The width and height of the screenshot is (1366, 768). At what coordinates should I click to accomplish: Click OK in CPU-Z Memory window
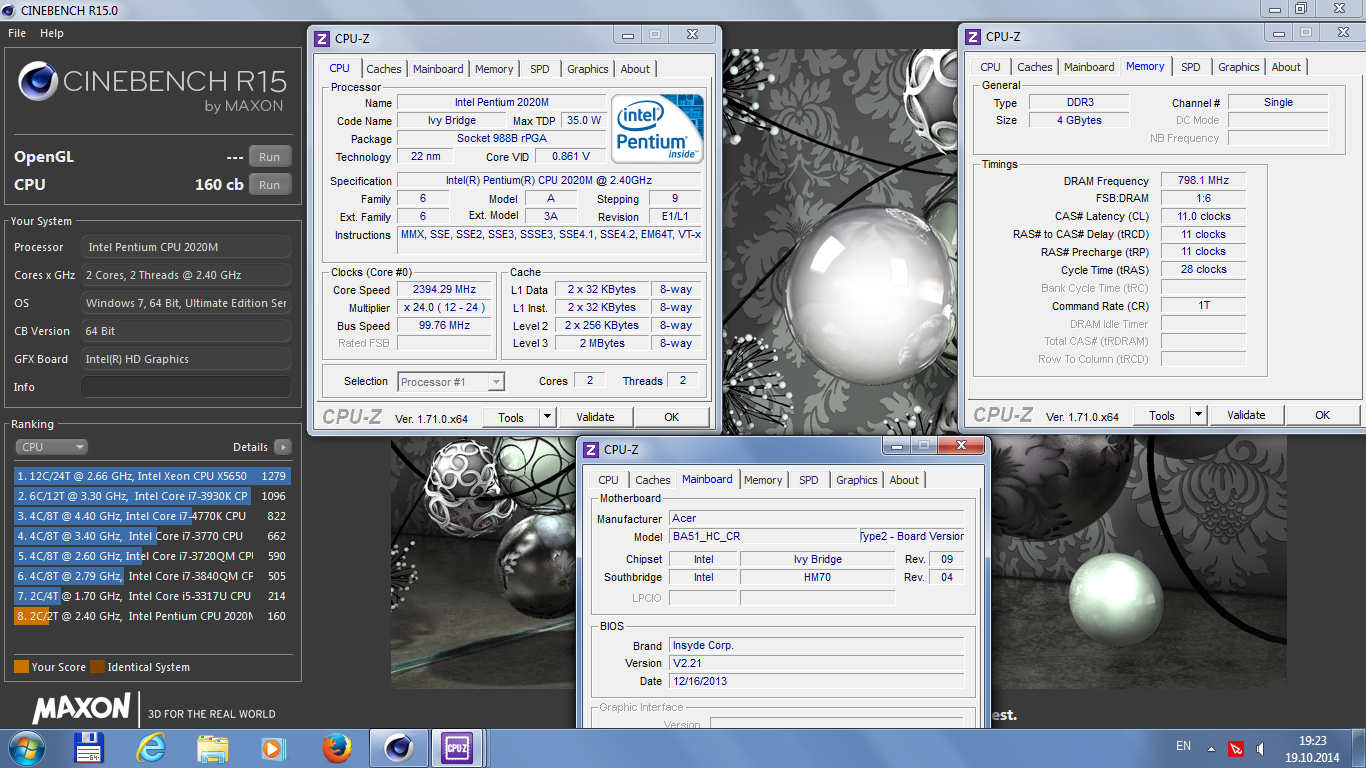[x=1323, y=415]
